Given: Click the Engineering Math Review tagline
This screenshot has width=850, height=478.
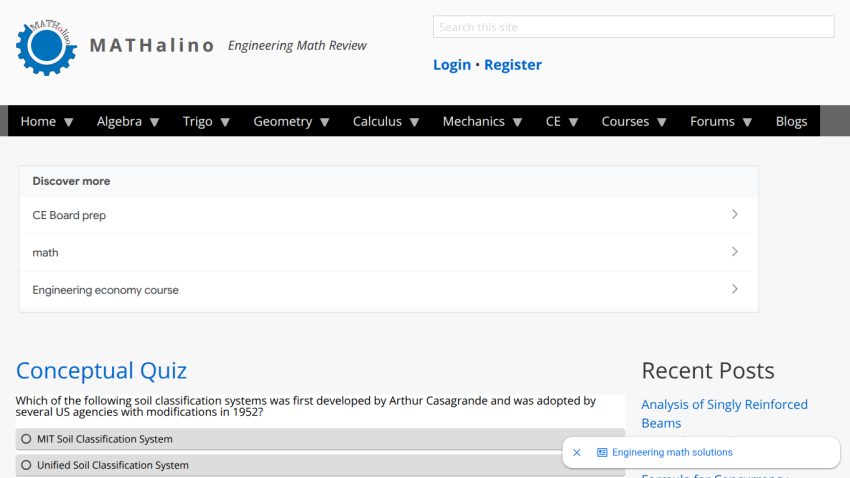Looking at the screenshot, I should (297, 46).
